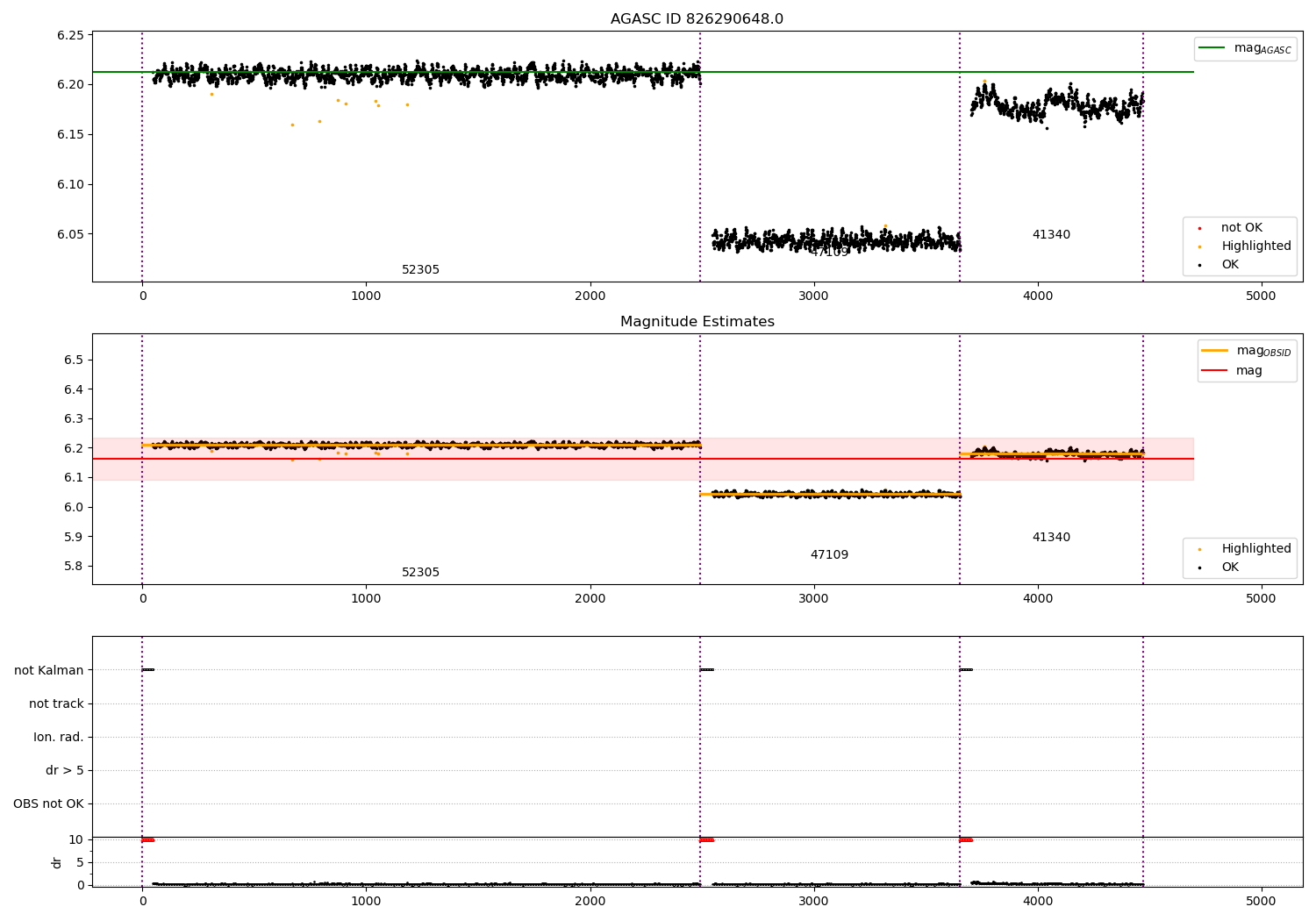
Task: Click the 'Ion. rad.' axis label
Action: coord(59,737)
